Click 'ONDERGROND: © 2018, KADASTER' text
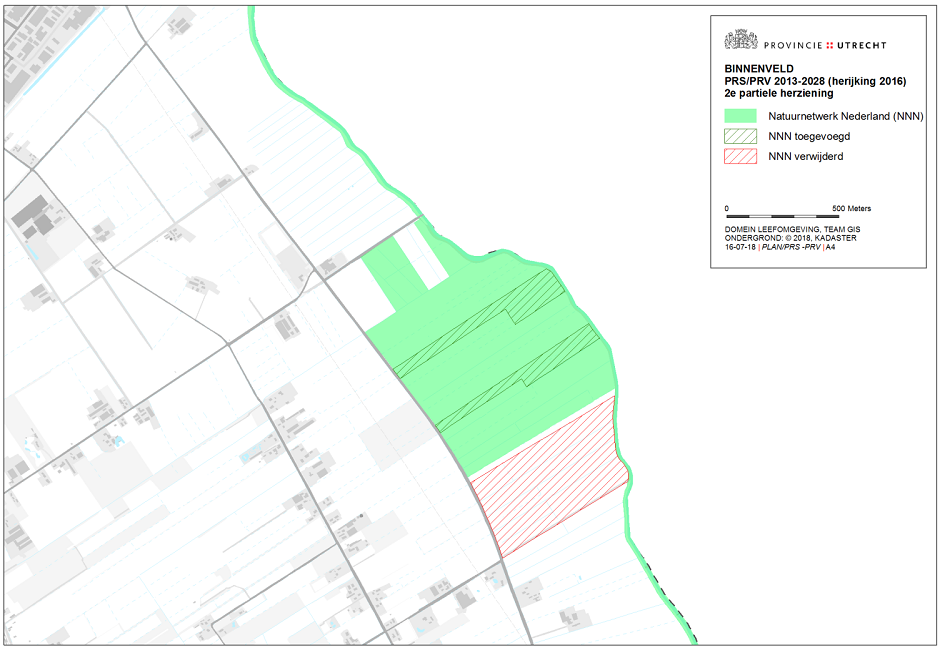Screen dimensions: 942x652 [x=791, y=238]
